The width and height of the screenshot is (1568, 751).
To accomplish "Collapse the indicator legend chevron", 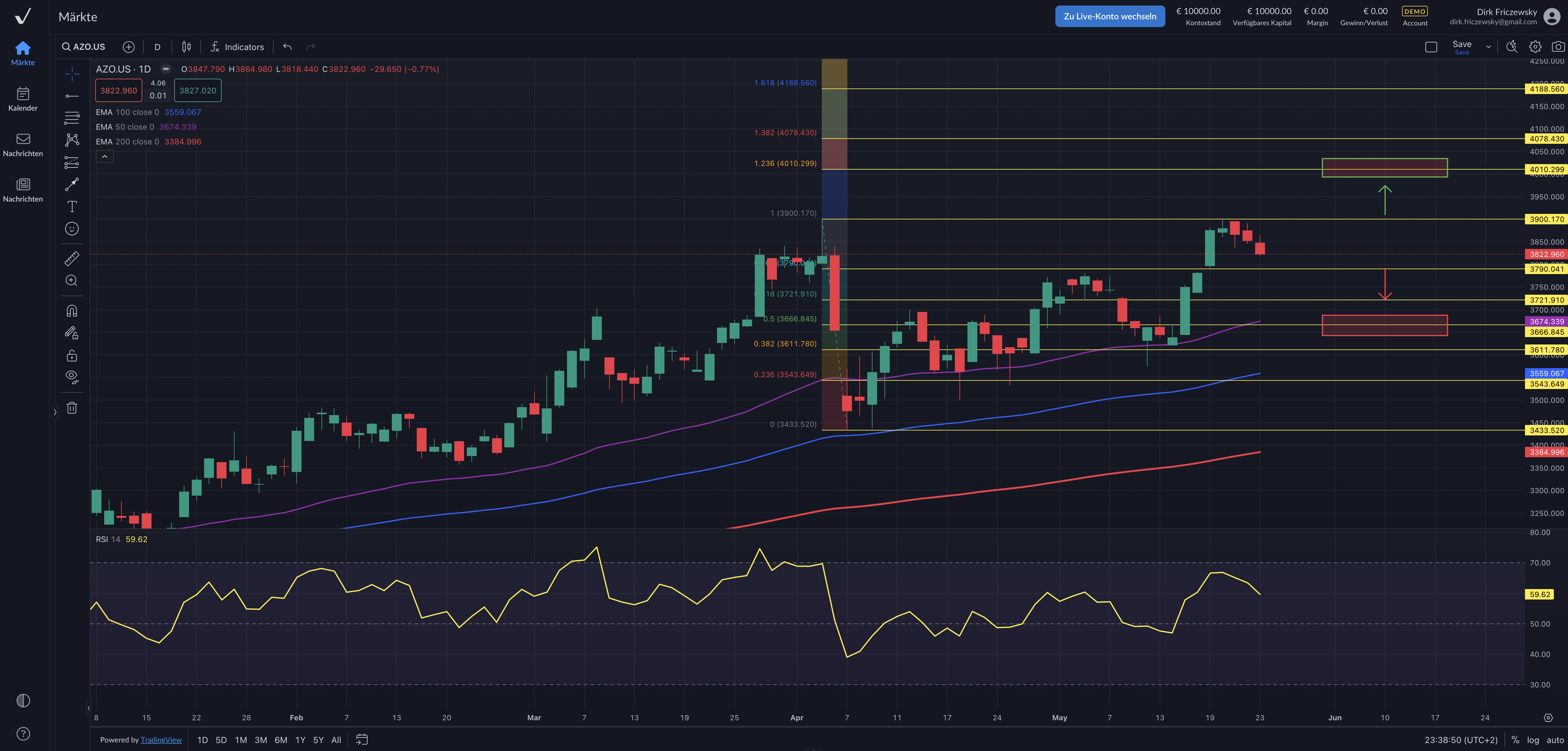I will point(105,157).
